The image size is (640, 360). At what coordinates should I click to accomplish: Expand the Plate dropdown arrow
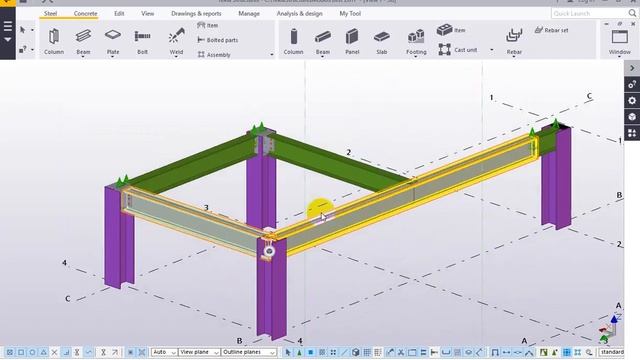click(113, 57)
